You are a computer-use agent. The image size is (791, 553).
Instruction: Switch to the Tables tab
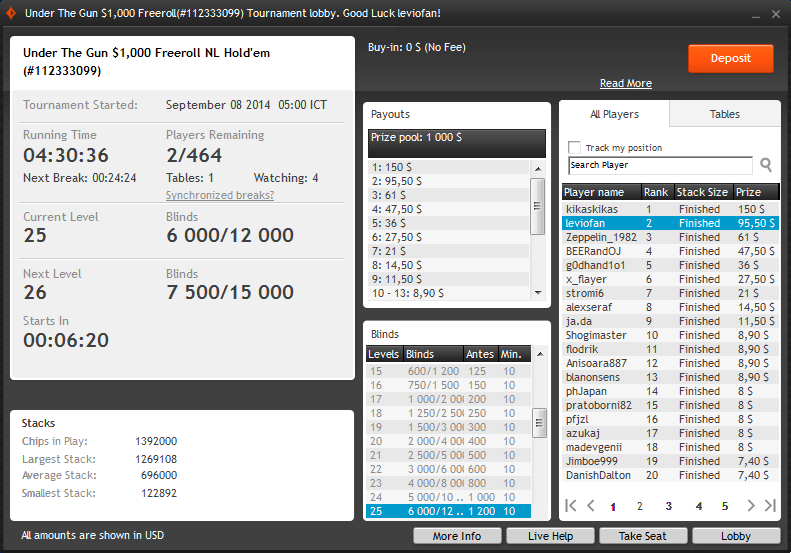(x=724, y=114)
